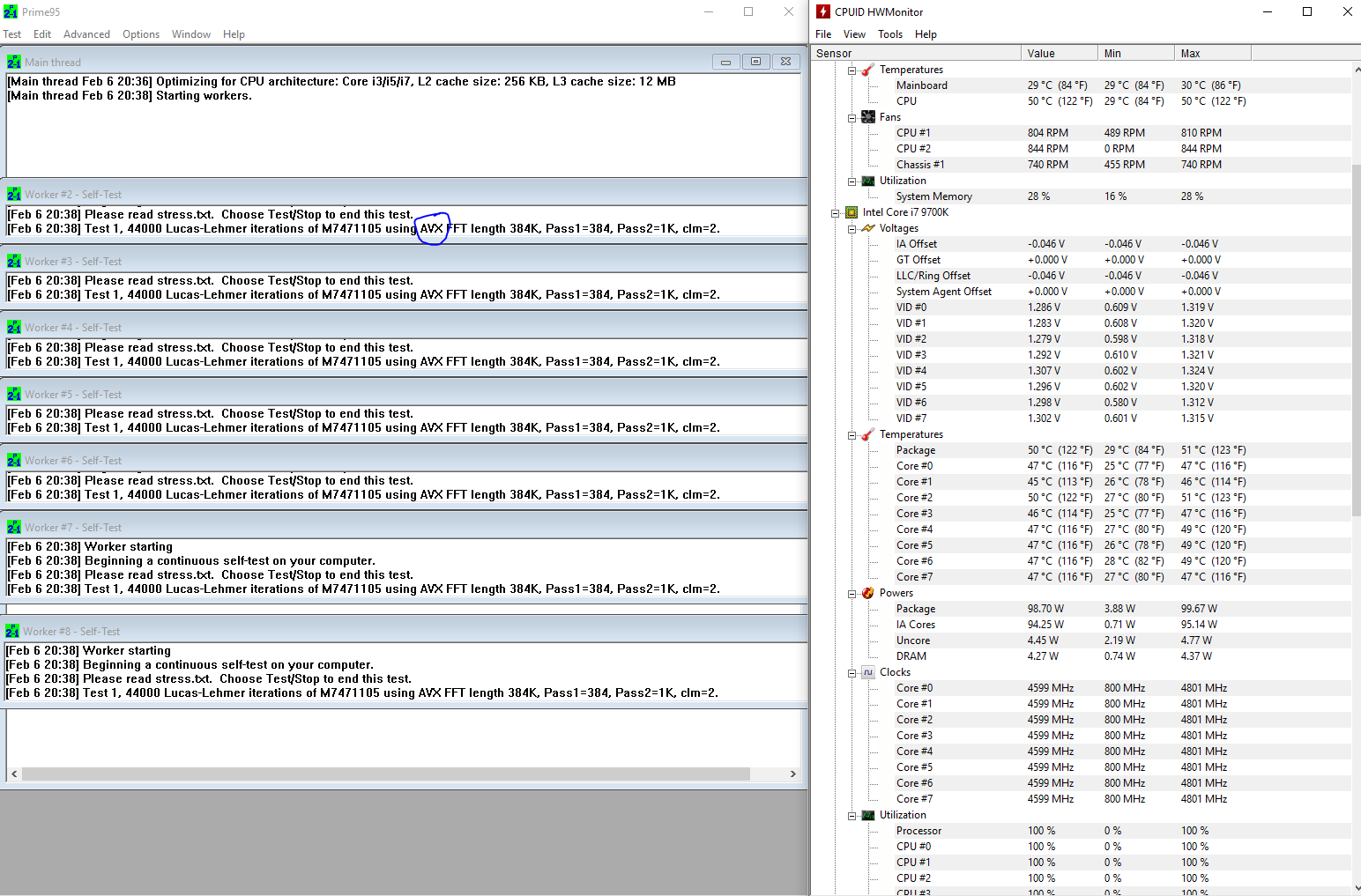
Task: Minimize the Main thread child window
Action: (x=725, y=62)
